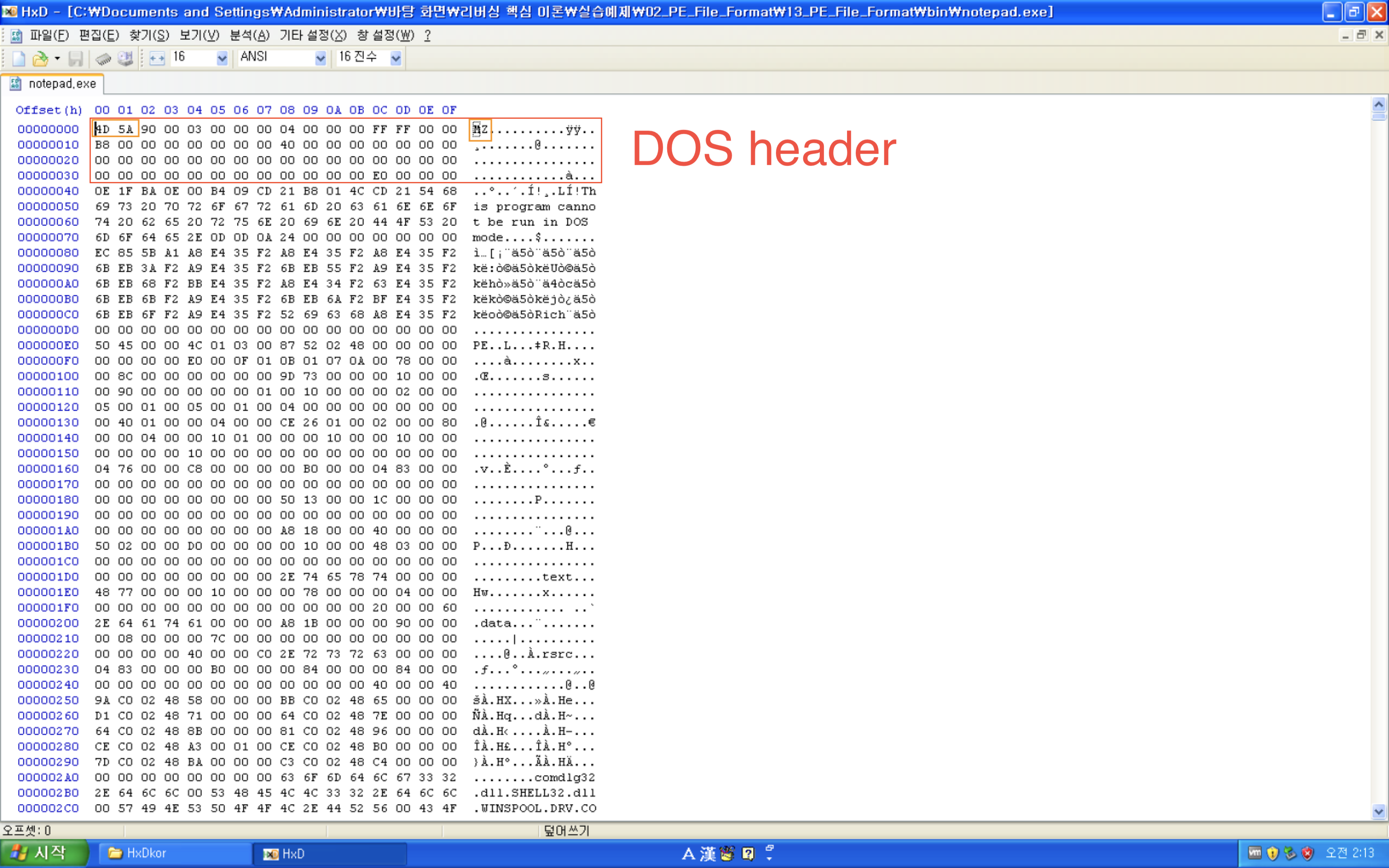Expand the ANSI charset dropdown
The height and width of the screenshot is (868, 1389).
pos(320,58)
